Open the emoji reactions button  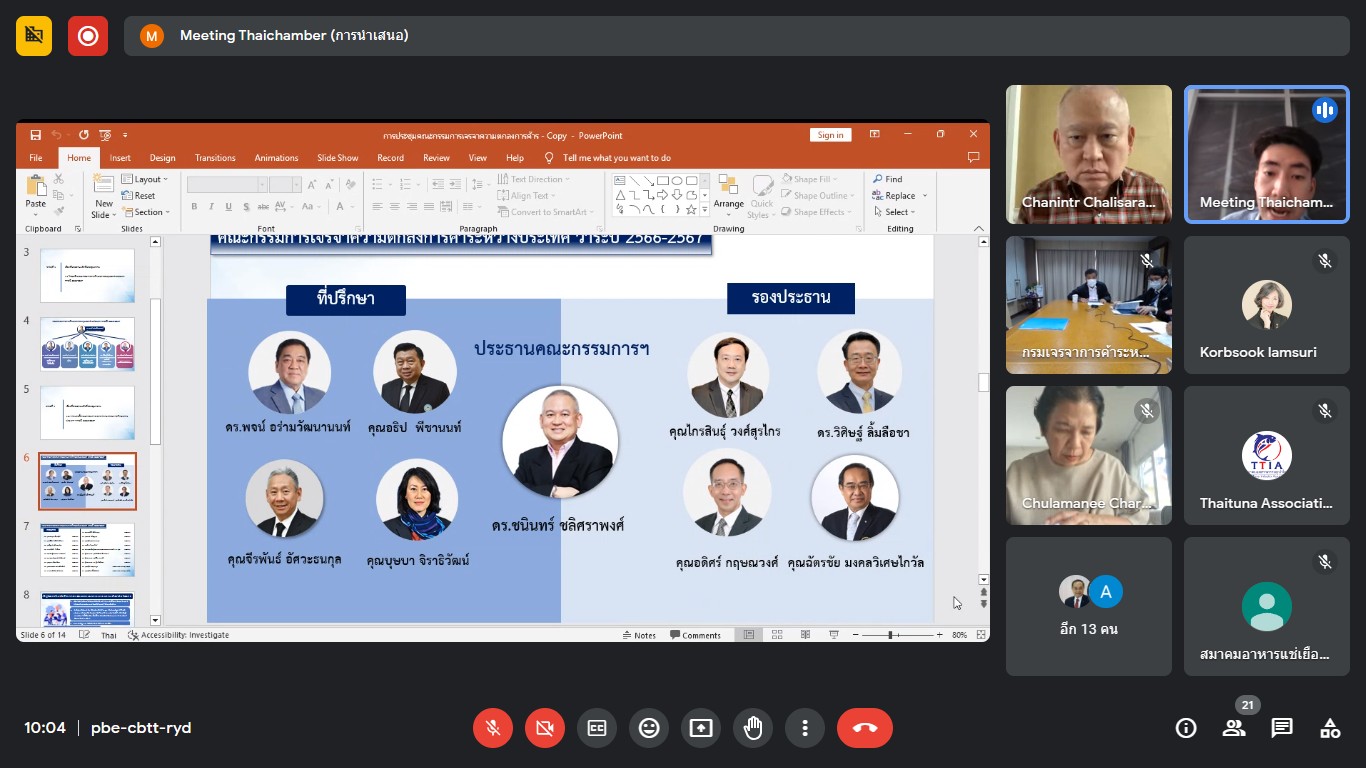coord(649,728)
